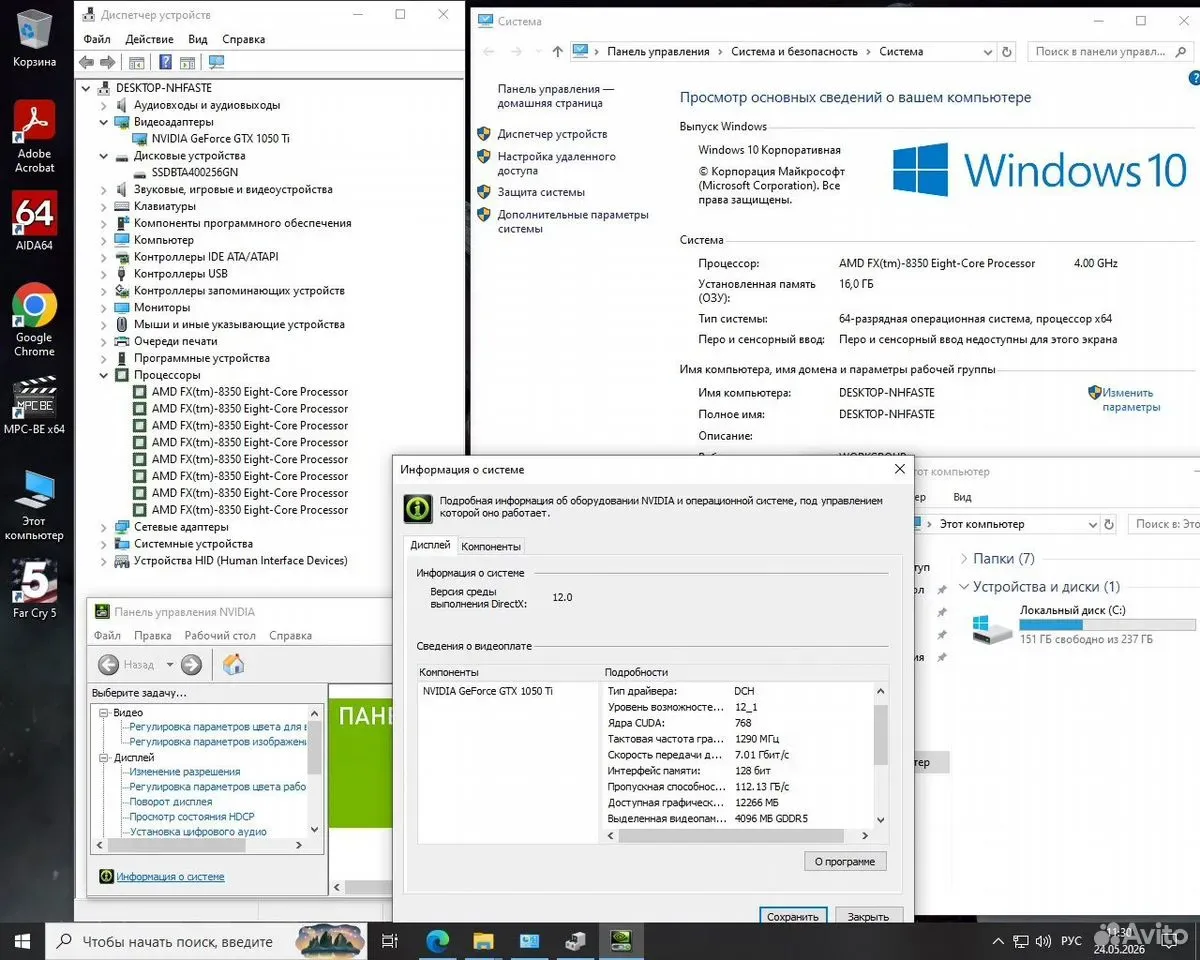The width and height of the screenshot is (1200, 960).
Task: Click the О программе button
Action: 845,861
